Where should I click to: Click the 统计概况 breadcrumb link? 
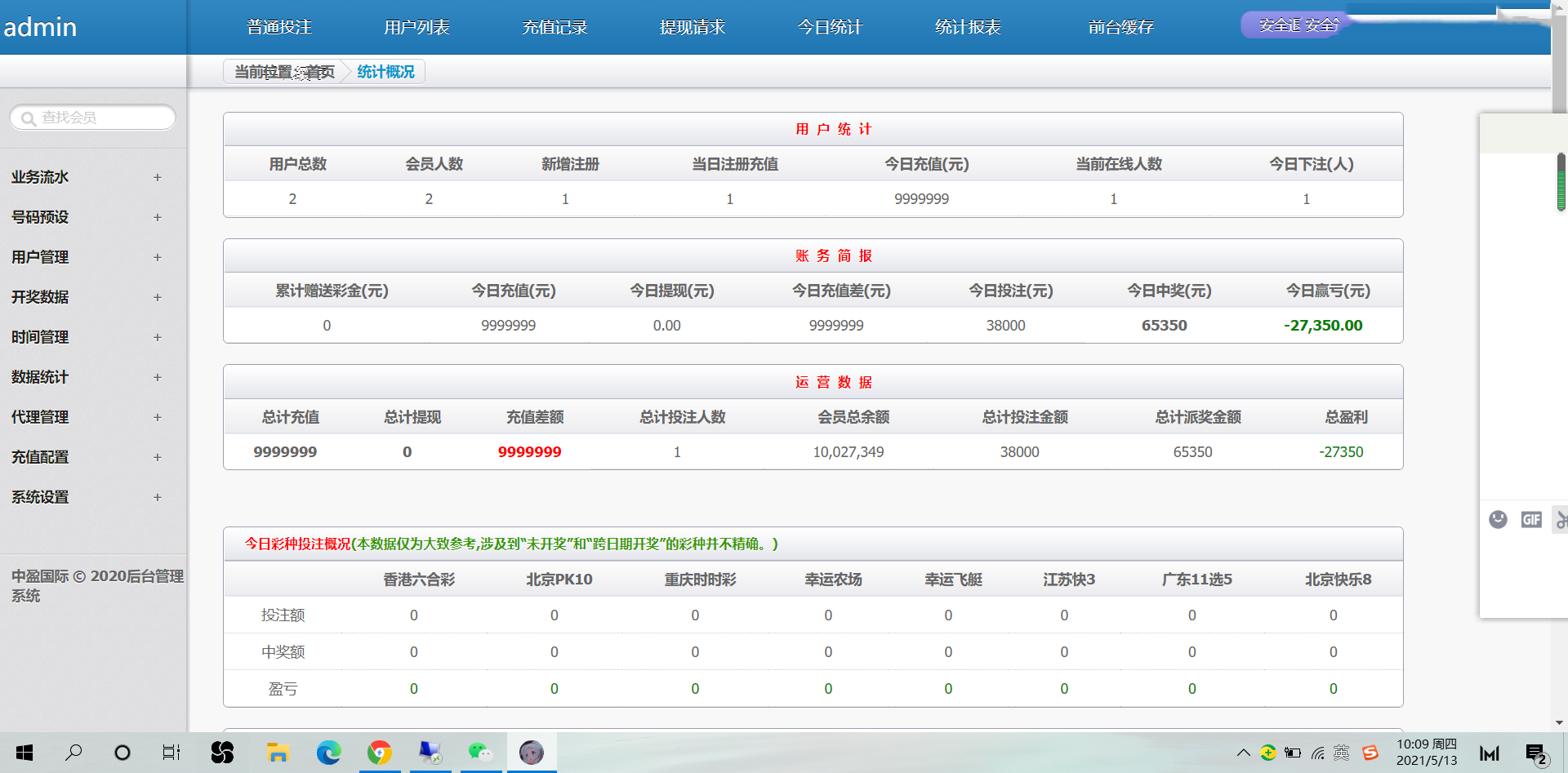[x=385, y=72]
